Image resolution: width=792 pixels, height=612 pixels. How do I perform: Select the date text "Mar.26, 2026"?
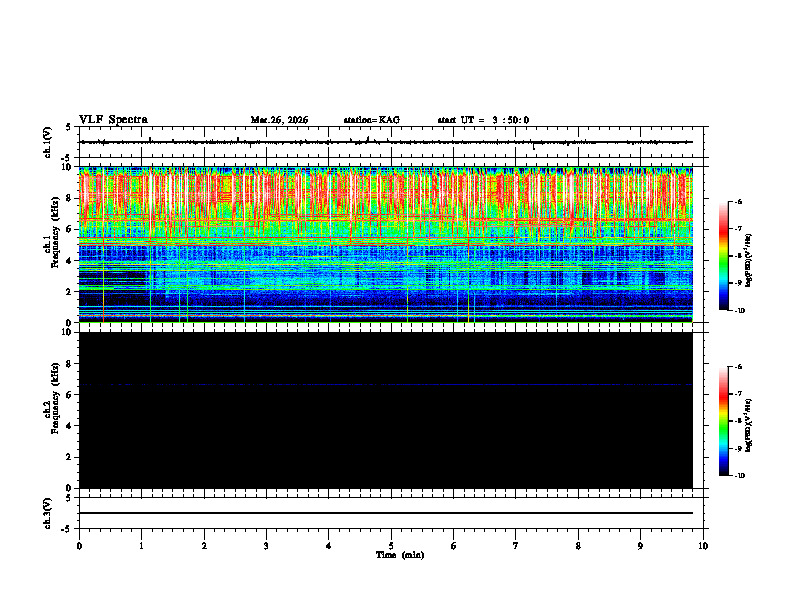pos(279,120)
